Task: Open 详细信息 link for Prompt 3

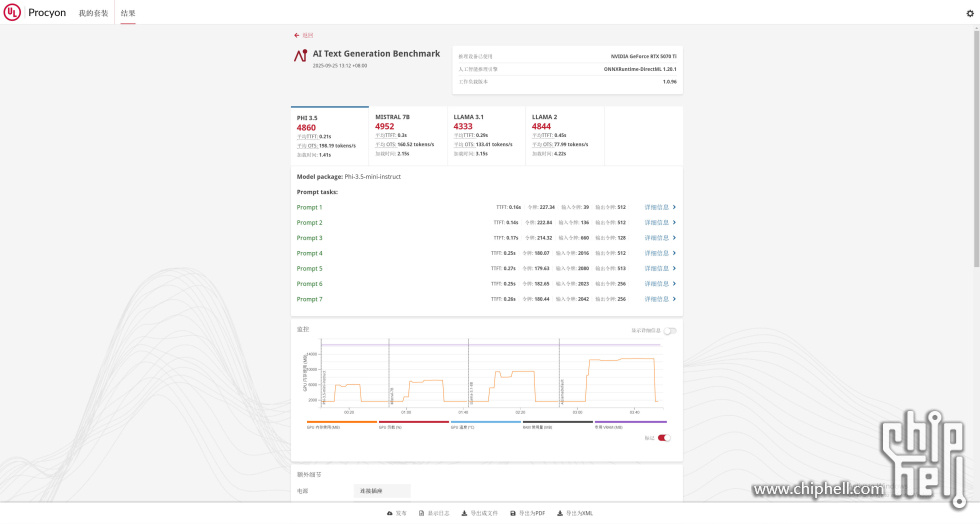Action: 656,238
